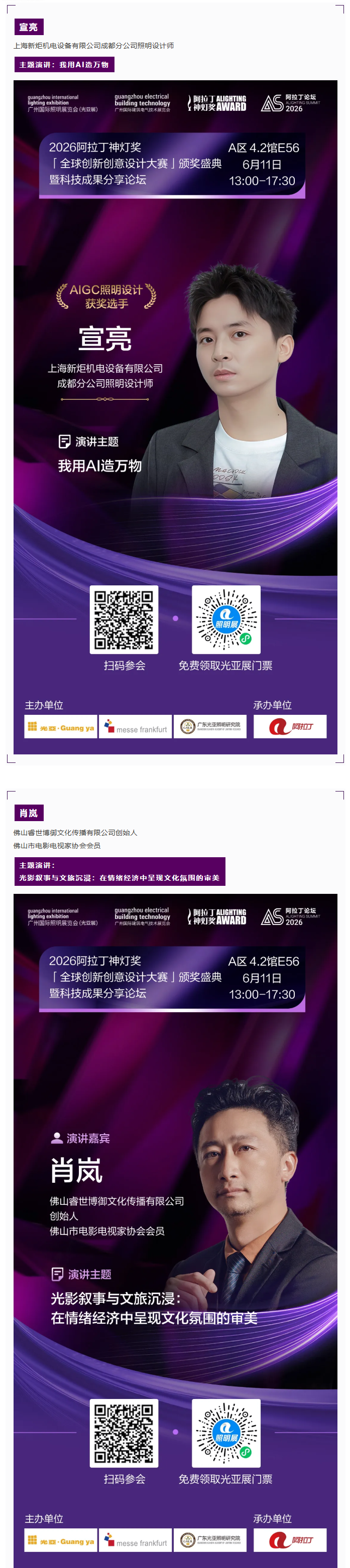The width and height of the screenshot is (350, 1568).
Task: Click 成都分公司照明设计师 text inside 宣亮 poster
Action: click(105, 384)
